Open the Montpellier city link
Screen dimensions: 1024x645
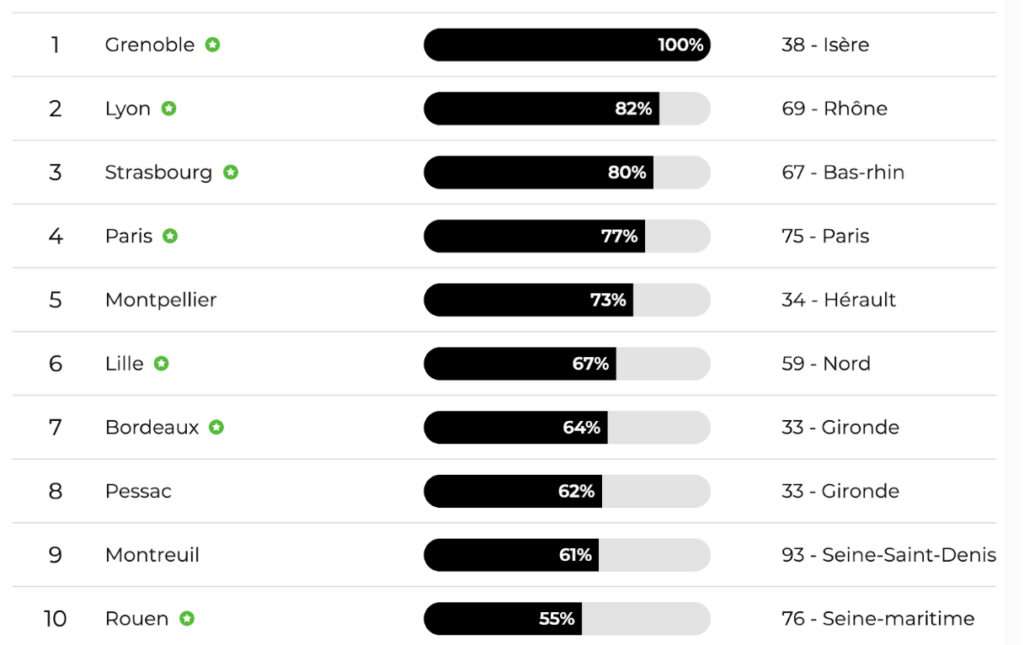[160, 300]
